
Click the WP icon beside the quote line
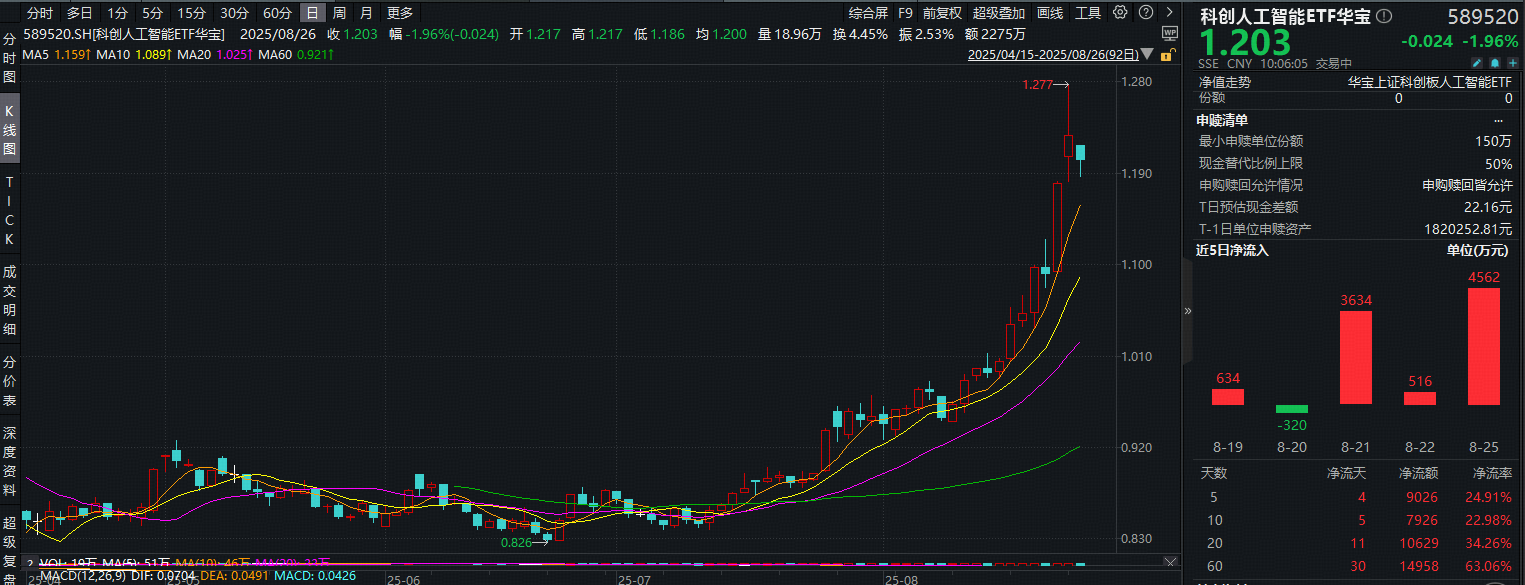click(1170, 33)
